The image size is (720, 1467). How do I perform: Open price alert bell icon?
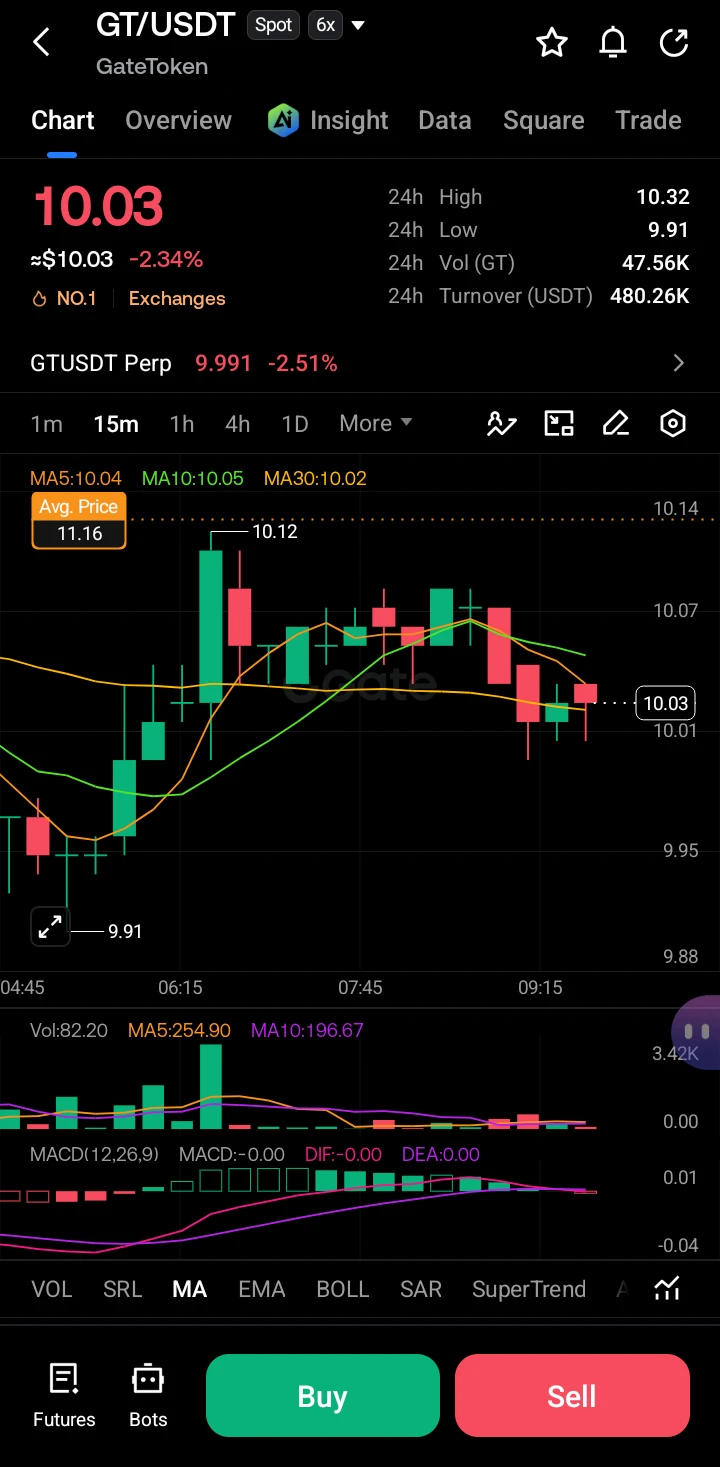pos(613,42)
